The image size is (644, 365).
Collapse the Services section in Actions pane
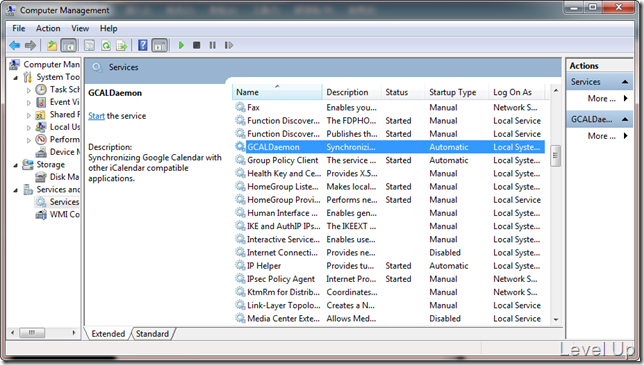[625, 82]
